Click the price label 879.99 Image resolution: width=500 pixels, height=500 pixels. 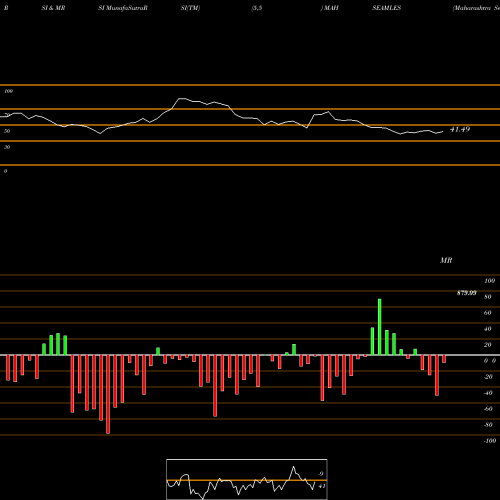tap(467, 293)
